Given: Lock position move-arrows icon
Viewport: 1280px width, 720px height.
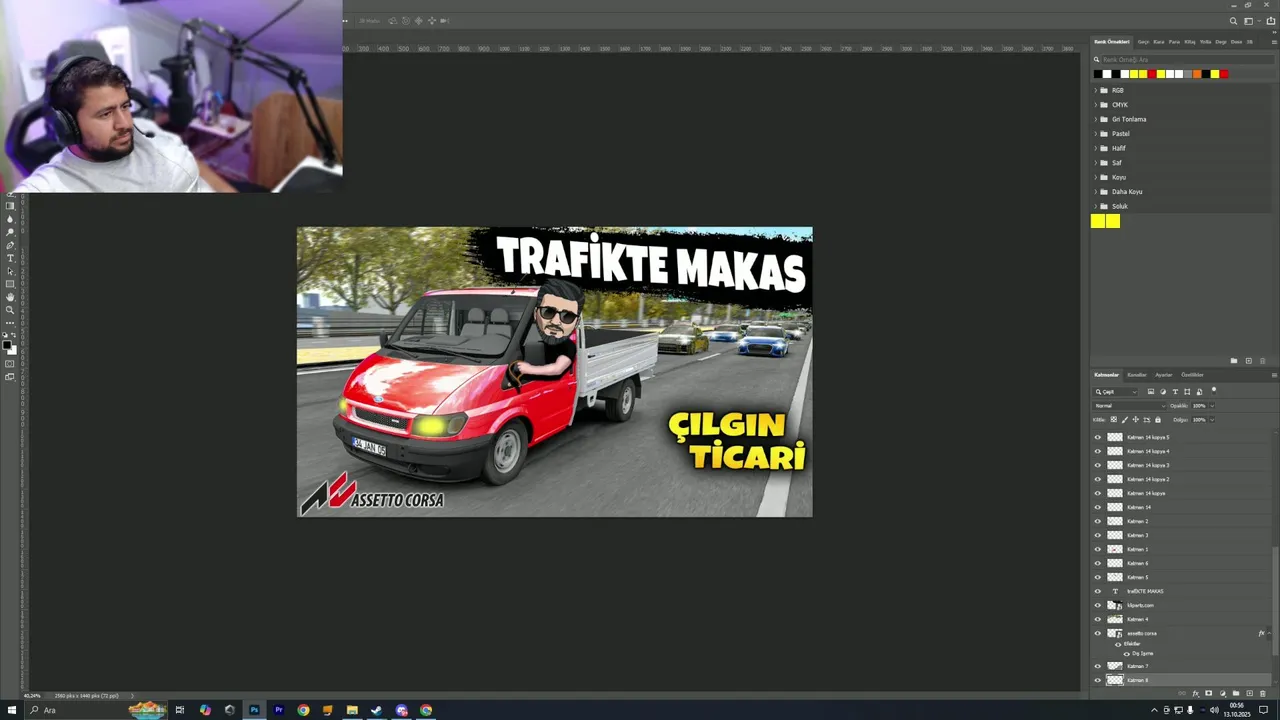Looking at the screenshot, I should (1136, 420).
